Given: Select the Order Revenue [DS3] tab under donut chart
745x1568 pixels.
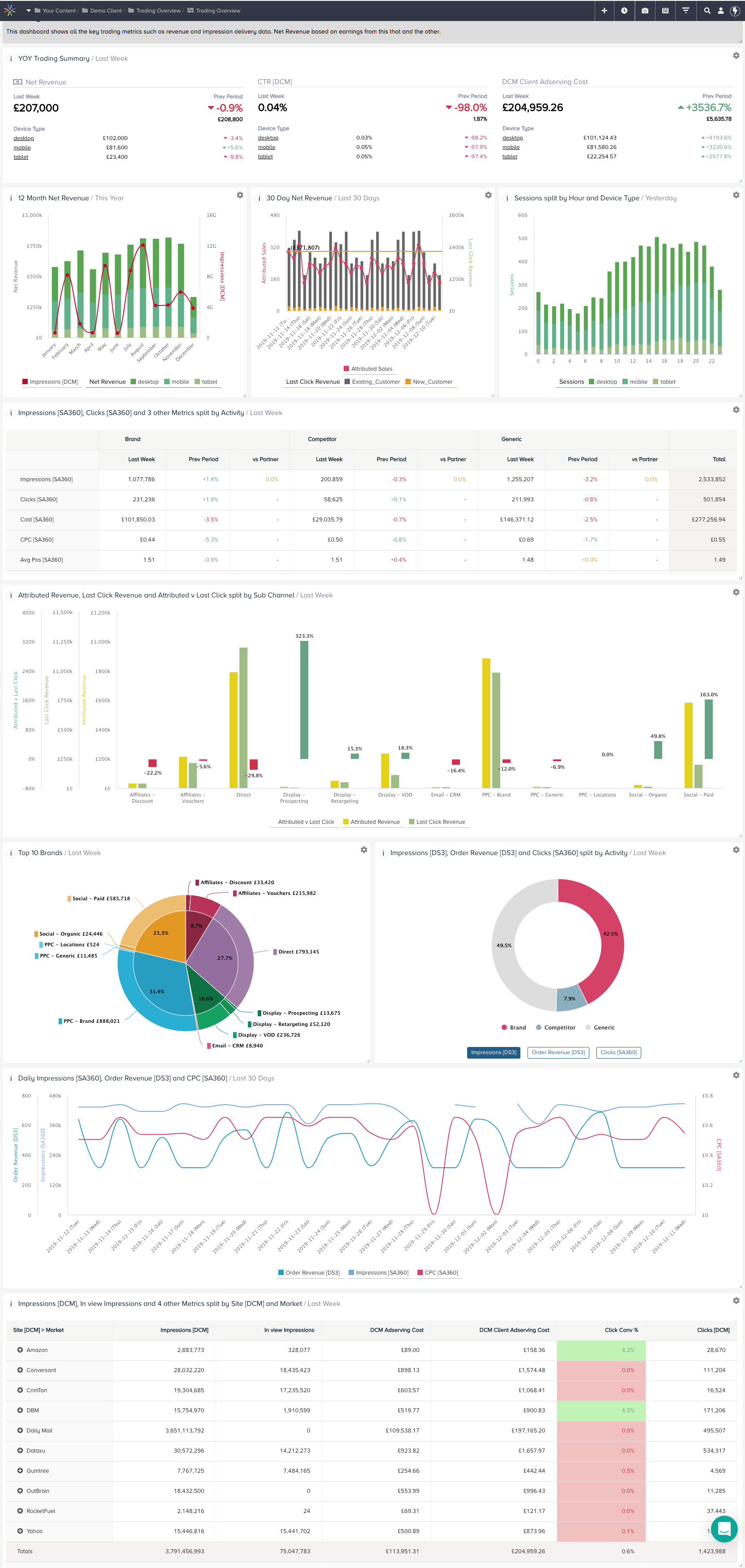Looking at the screenshot, I should pyautogui.click(x=558, y=1052).
